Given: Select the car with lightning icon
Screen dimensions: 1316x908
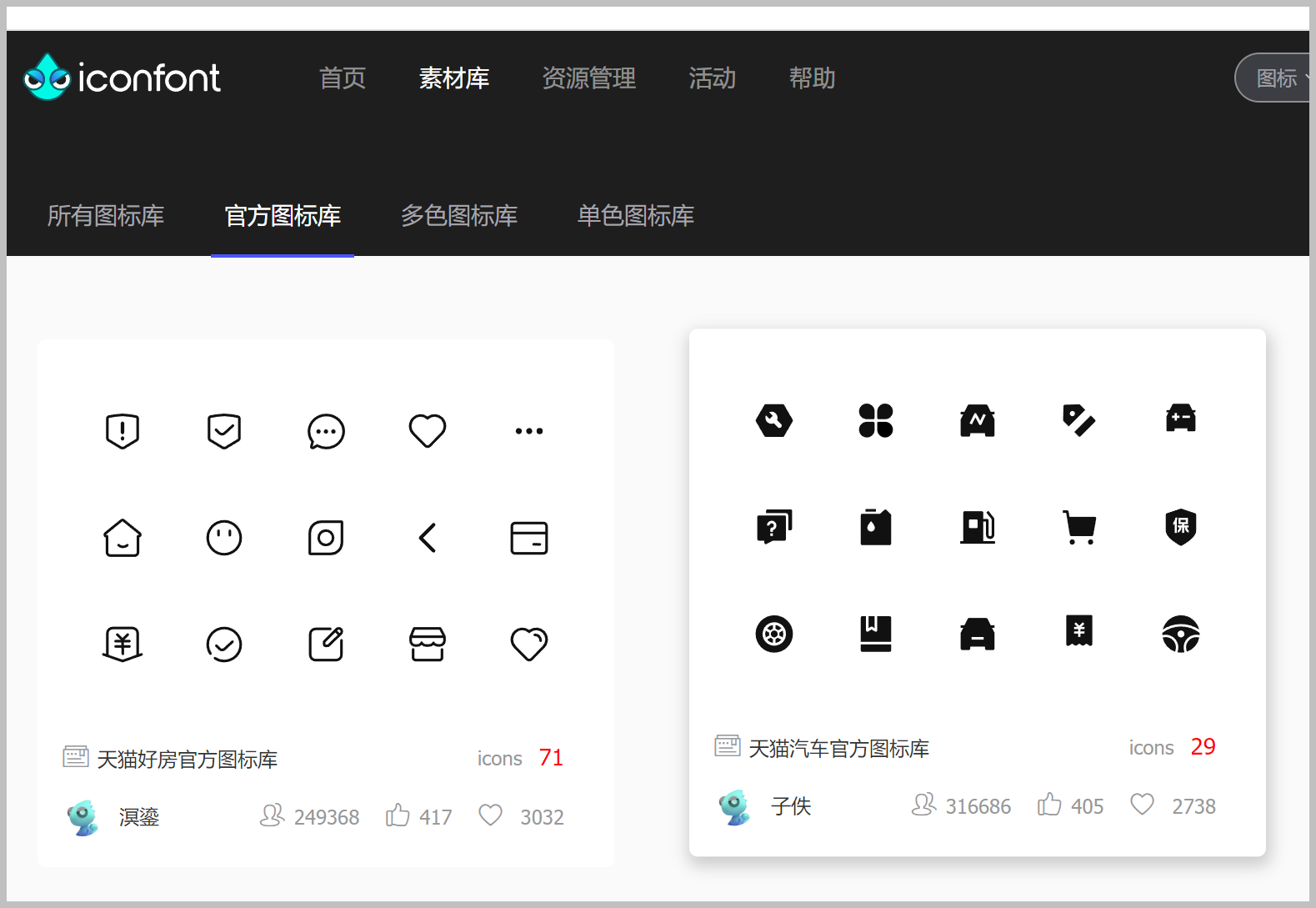Looking at the screenshot, I should pyautogui.click(x=978, y=420).
